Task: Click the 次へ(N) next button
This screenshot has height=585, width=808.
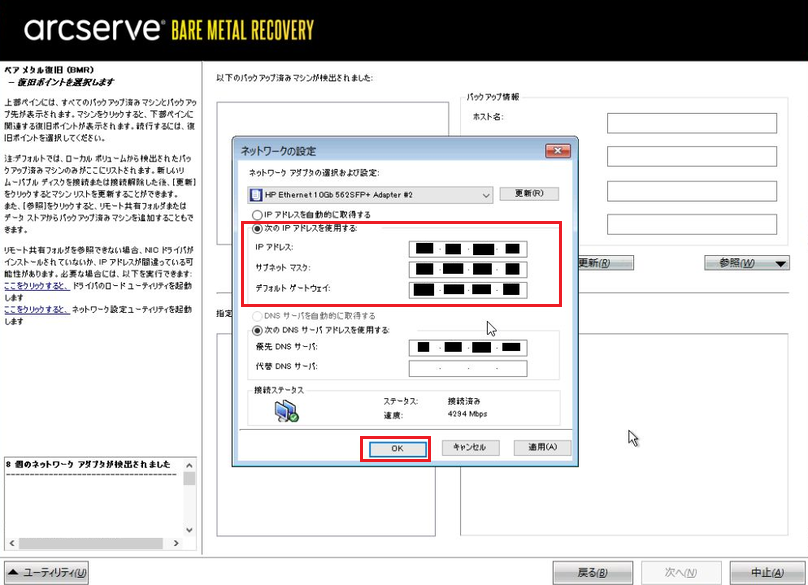Action: pos(680,573)
